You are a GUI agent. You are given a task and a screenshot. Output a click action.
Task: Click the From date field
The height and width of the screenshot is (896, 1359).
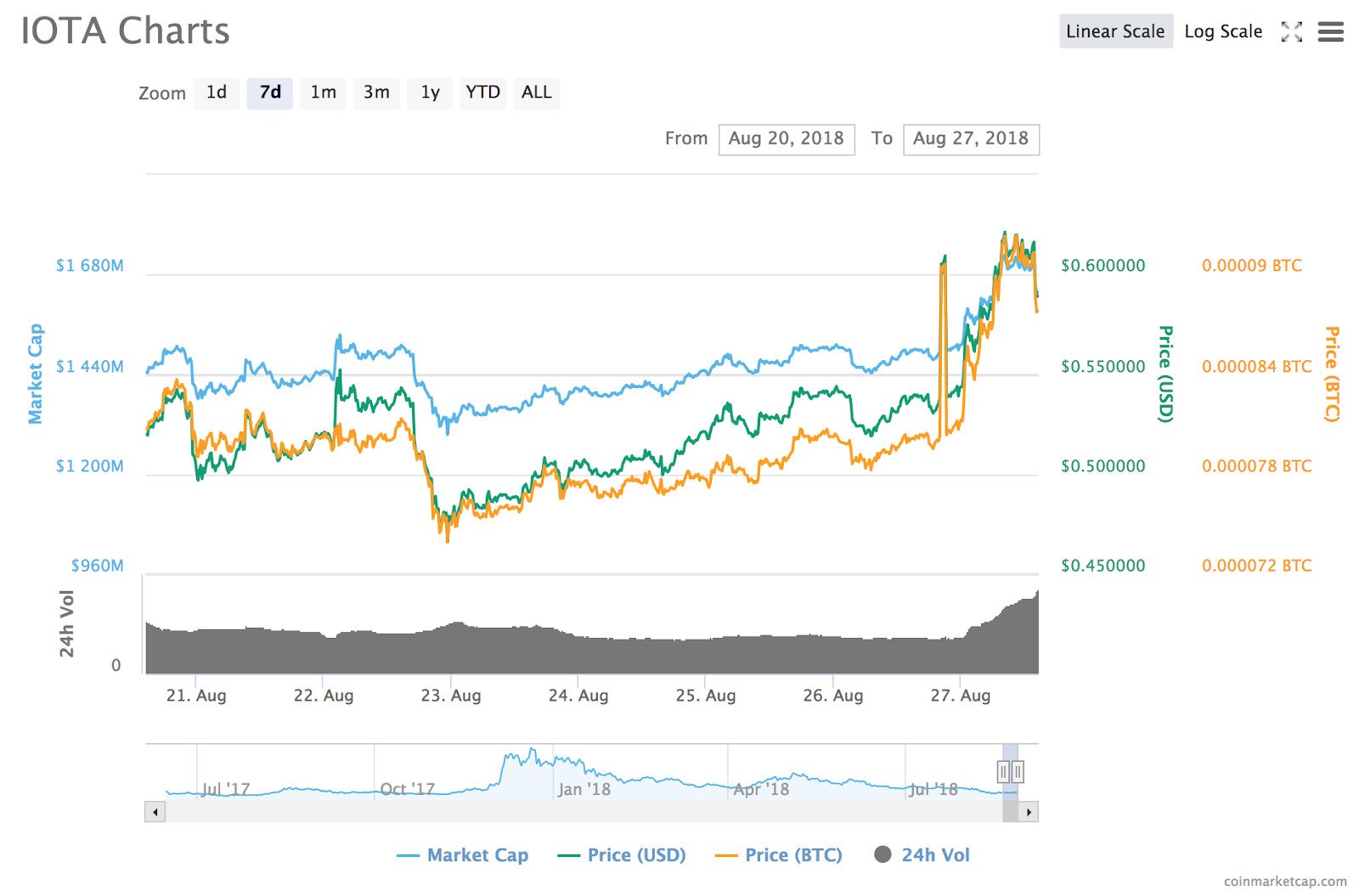[x=786, y=139]
